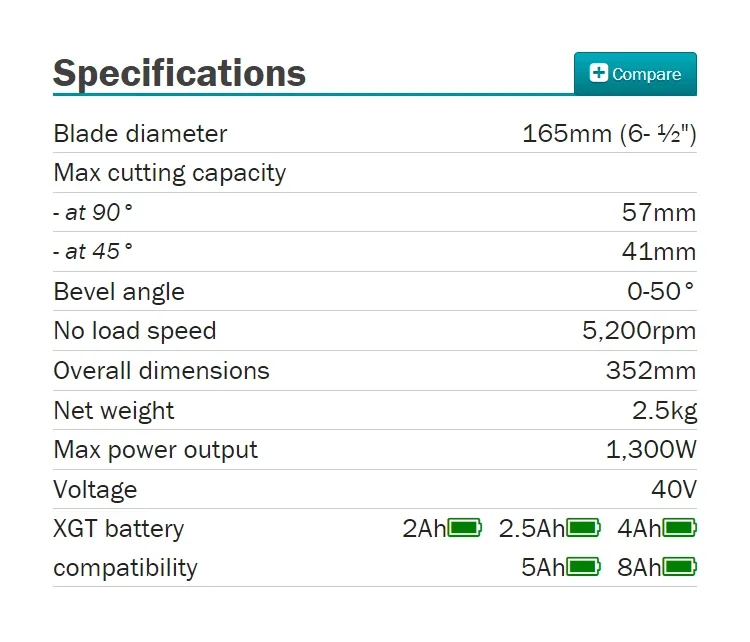This screenshot has height=642, width=750.
Task: Click the 2.5kg net weight value
Action: [664, 411]
